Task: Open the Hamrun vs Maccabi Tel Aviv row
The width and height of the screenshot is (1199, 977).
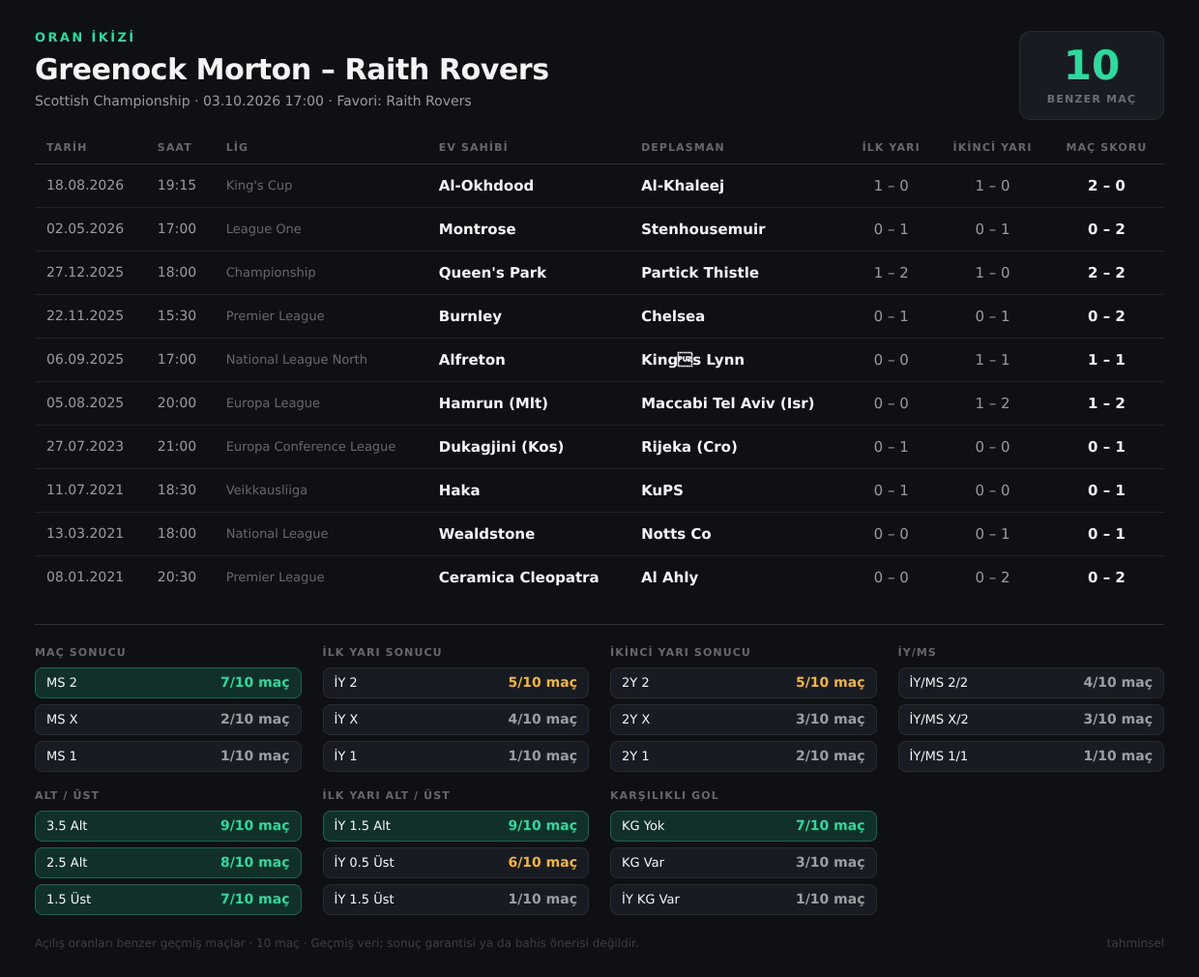Action: click(x=600, y=404)
